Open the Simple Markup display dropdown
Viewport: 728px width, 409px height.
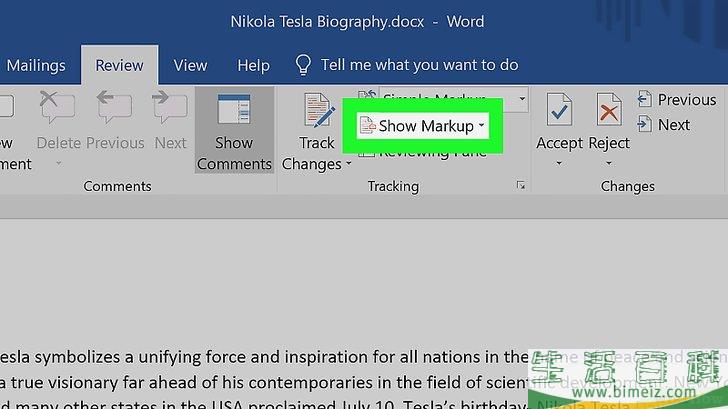522,99
